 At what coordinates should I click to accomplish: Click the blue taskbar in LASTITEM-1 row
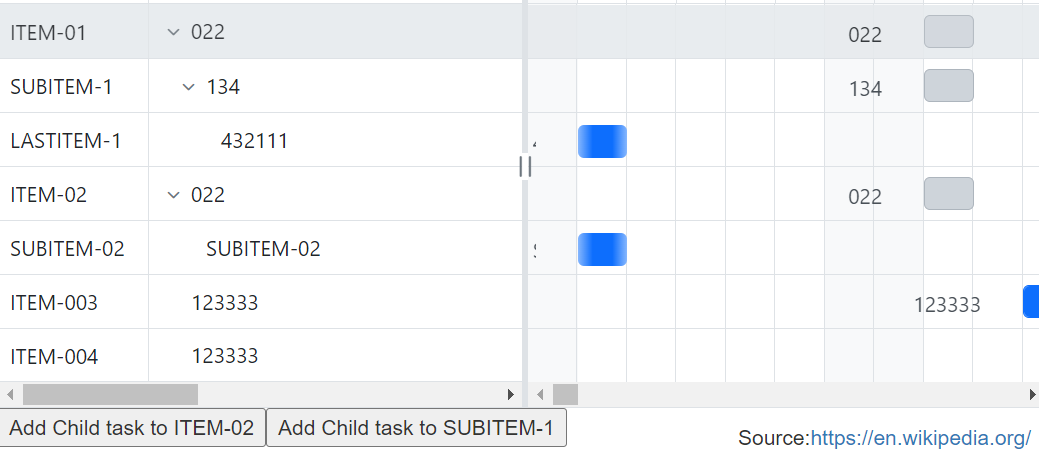(x=602, y=141)
